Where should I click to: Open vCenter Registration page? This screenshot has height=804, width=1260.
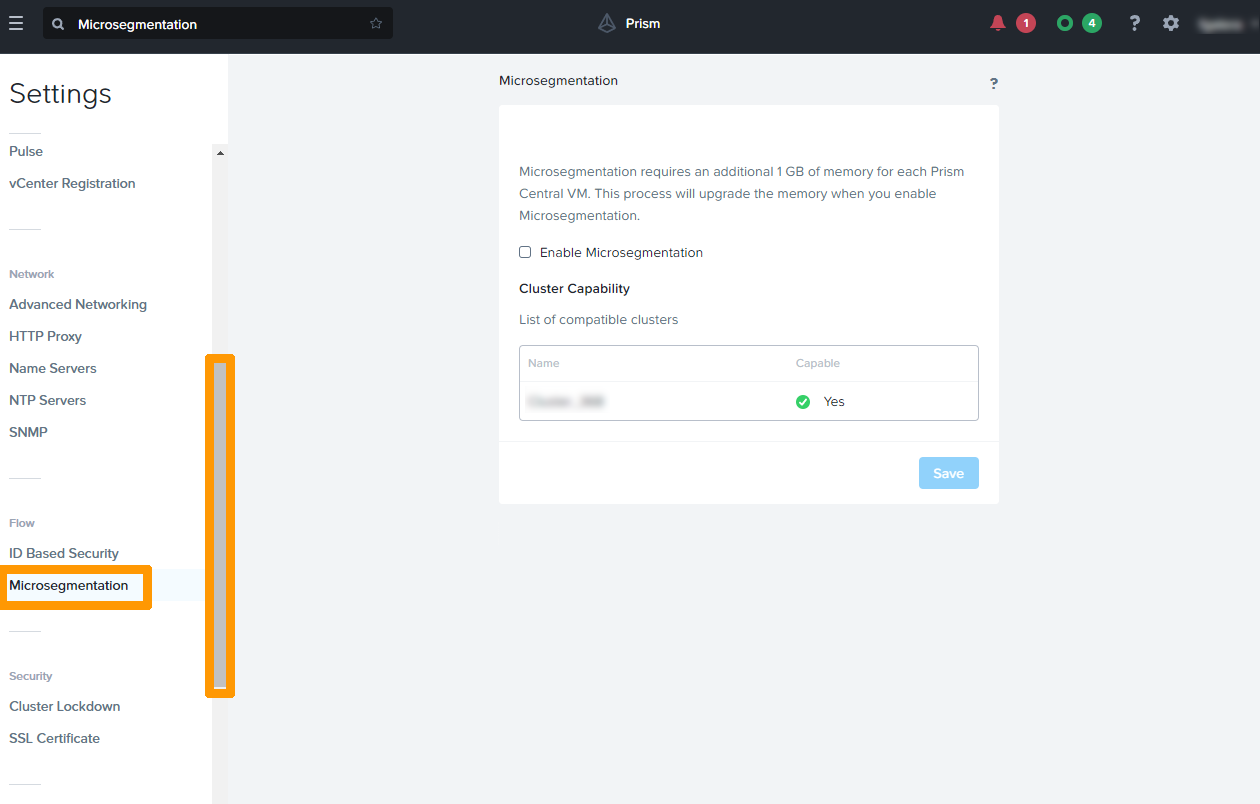[72, 183]
